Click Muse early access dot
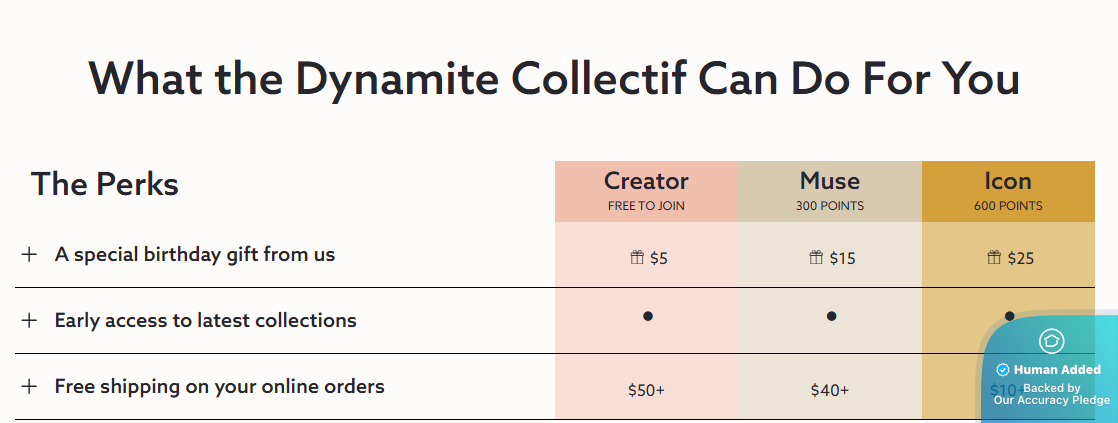 (831, 316)
